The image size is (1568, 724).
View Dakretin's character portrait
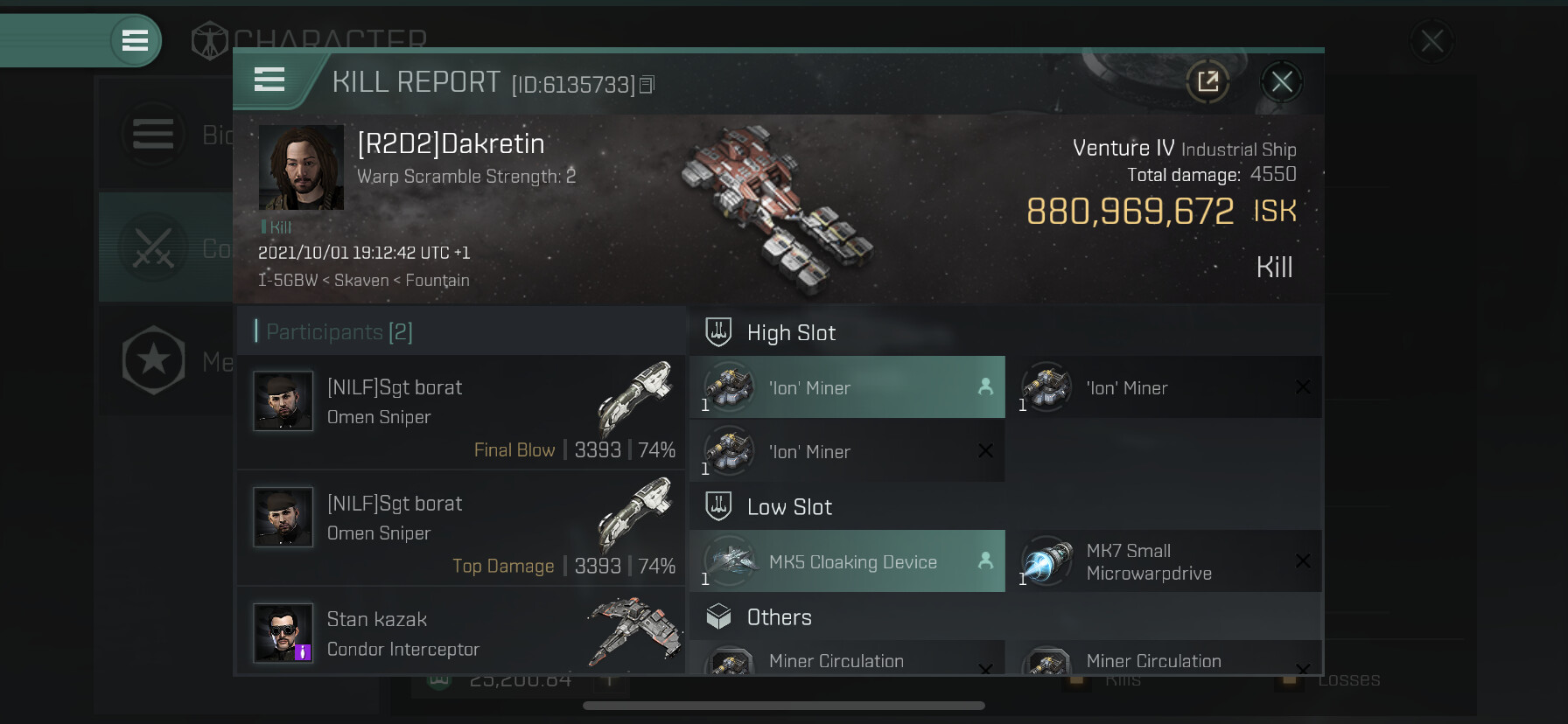click(301, 167)
